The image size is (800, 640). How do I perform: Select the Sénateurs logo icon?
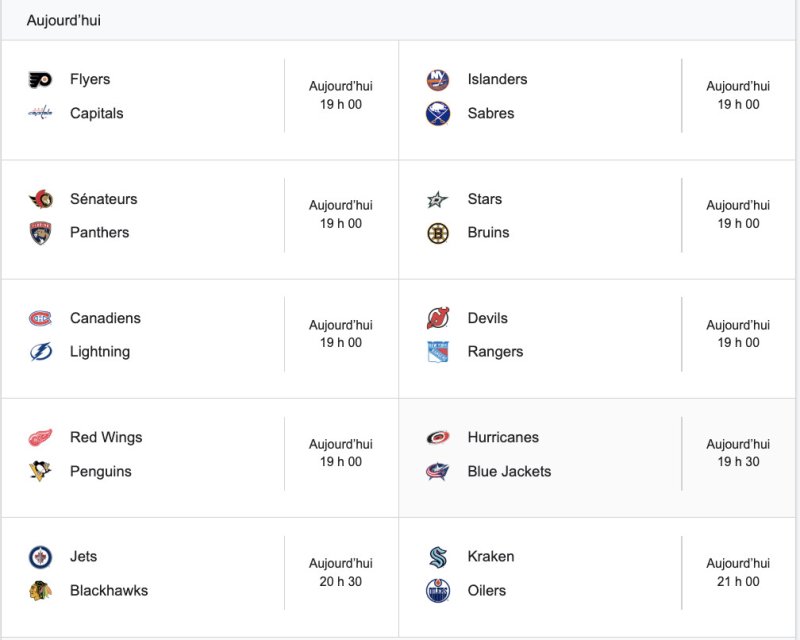pyautogui.click(x=40, y=199)
